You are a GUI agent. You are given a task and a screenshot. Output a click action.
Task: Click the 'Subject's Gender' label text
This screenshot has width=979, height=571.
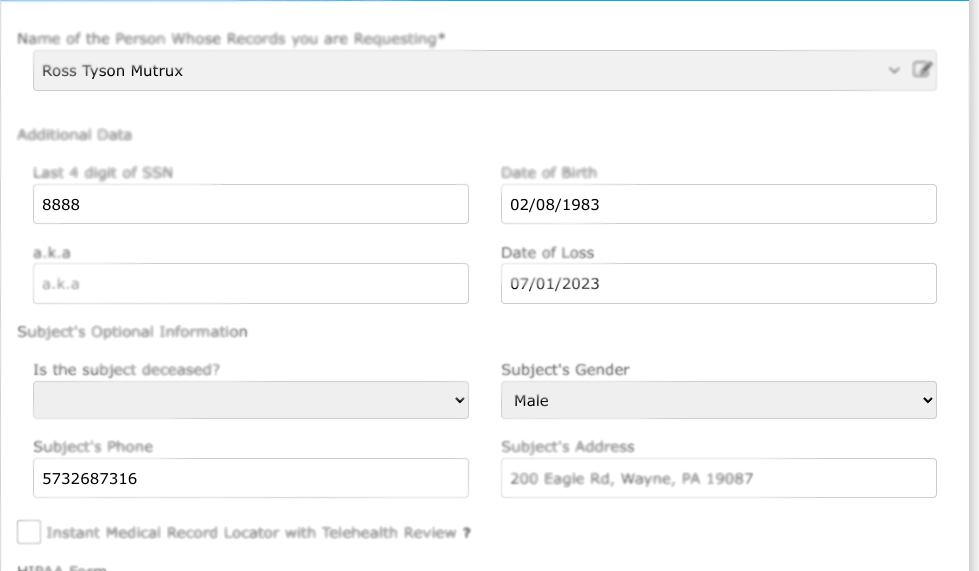(x=565, y=370)
